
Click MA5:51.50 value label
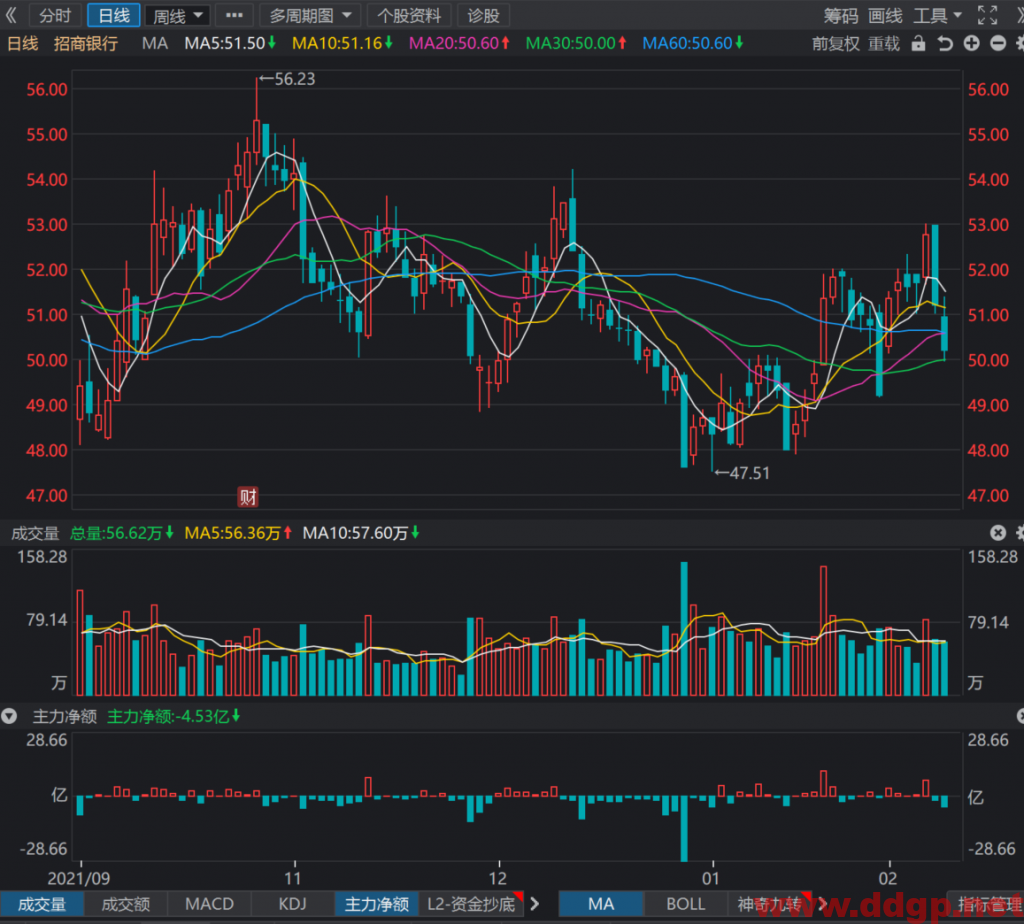pyautogui.click(x=230, y=44)
